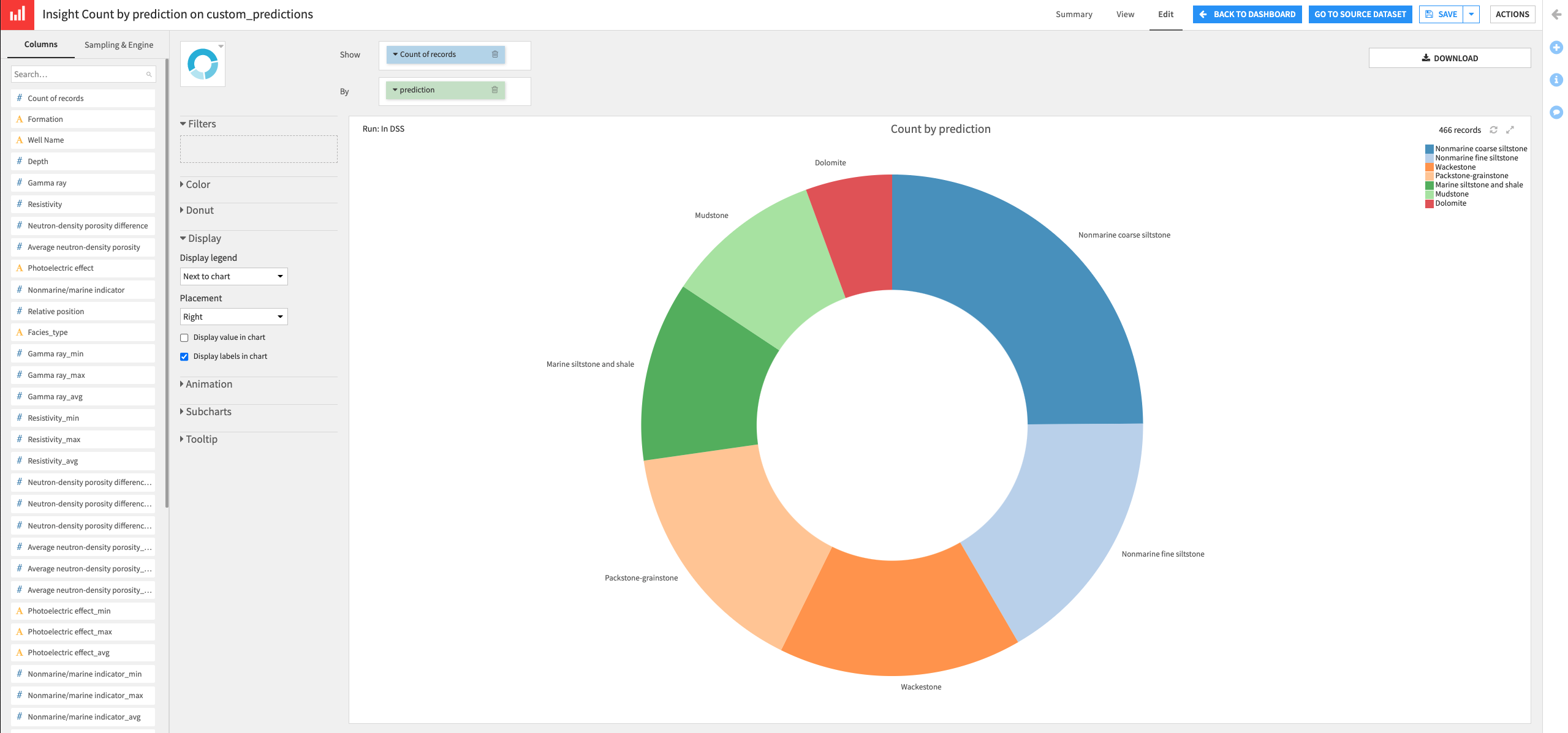Click the Wackestone orange legend swatch

(x=1430, y=167)
